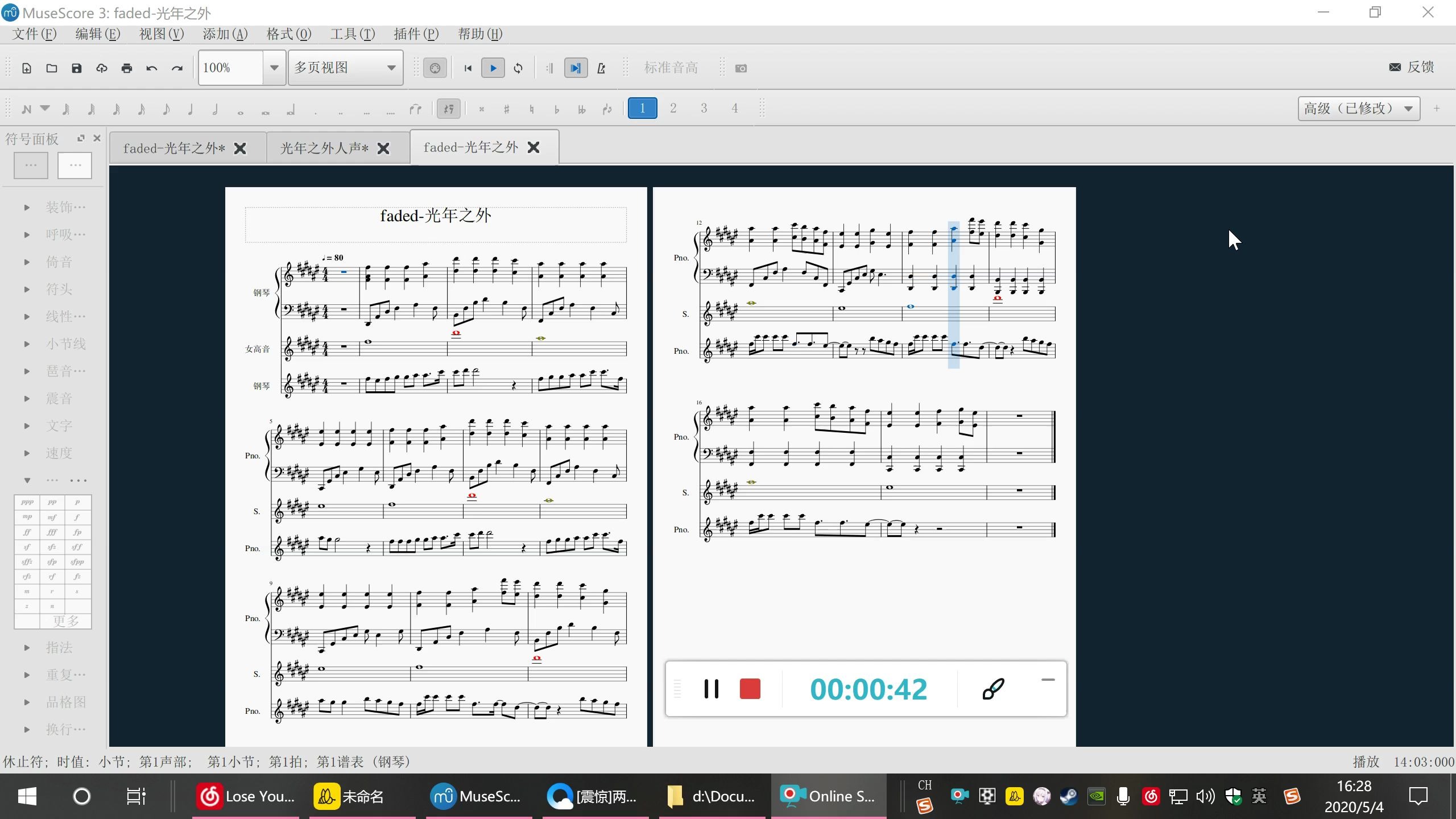Open the image capture camera tool

pos(741,68)
